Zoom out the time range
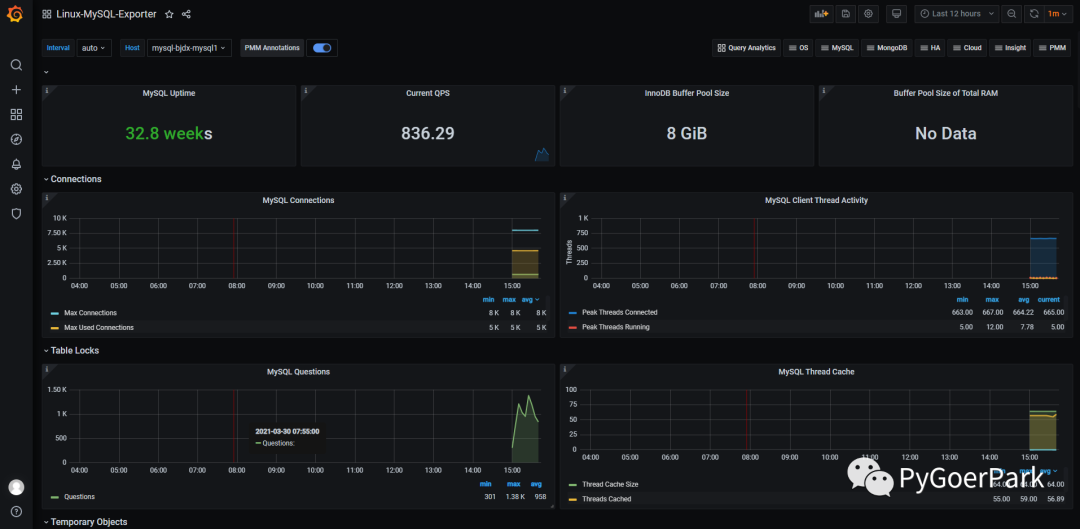1080x529 pixels. click(x=1011, y=13)
